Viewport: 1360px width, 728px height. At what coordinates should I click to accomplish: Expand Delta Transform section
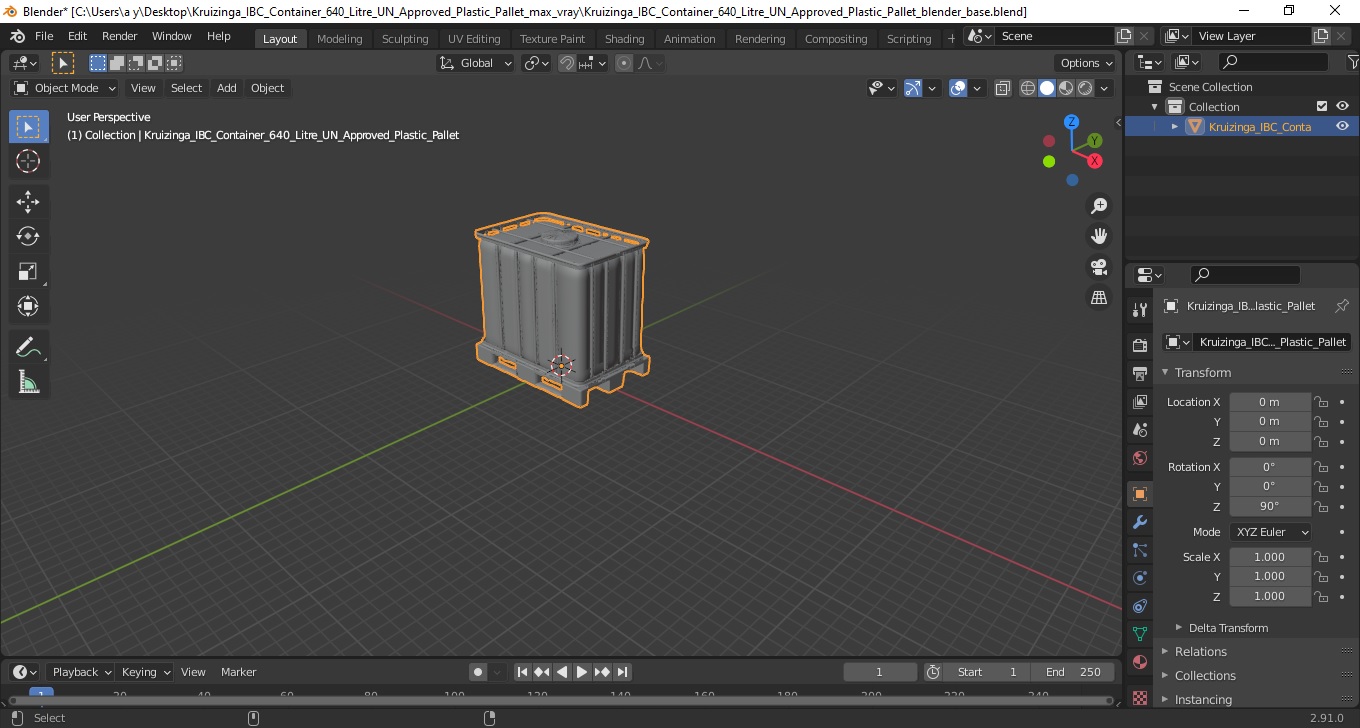[1228, 628]
